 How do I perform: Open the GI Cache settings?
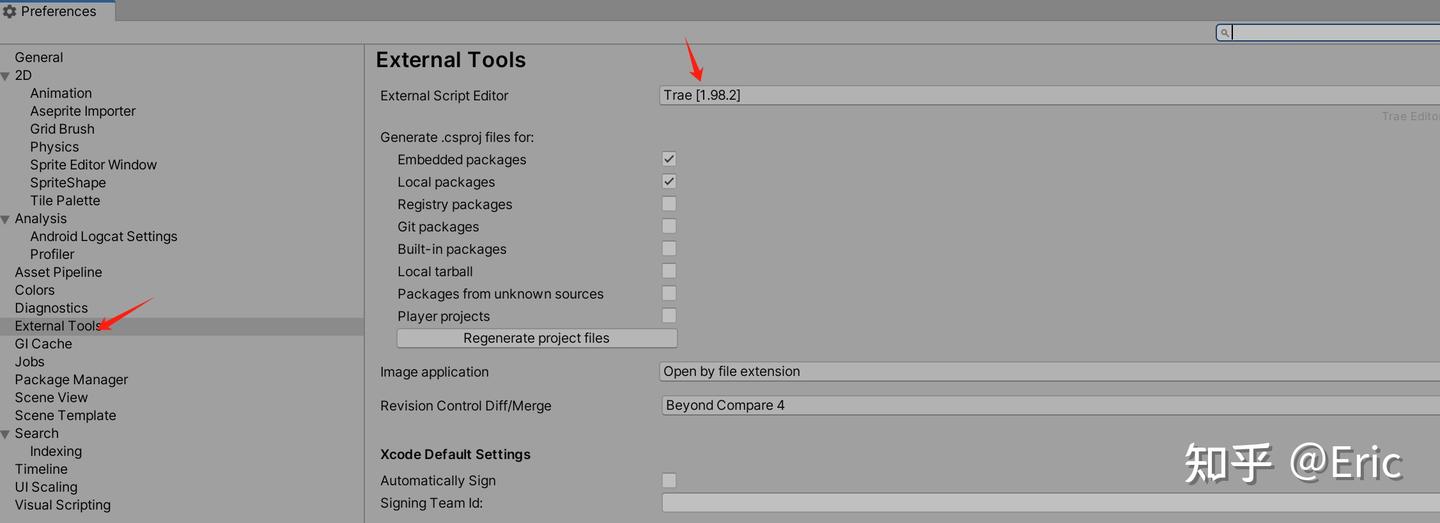click(x=43, y=344)
